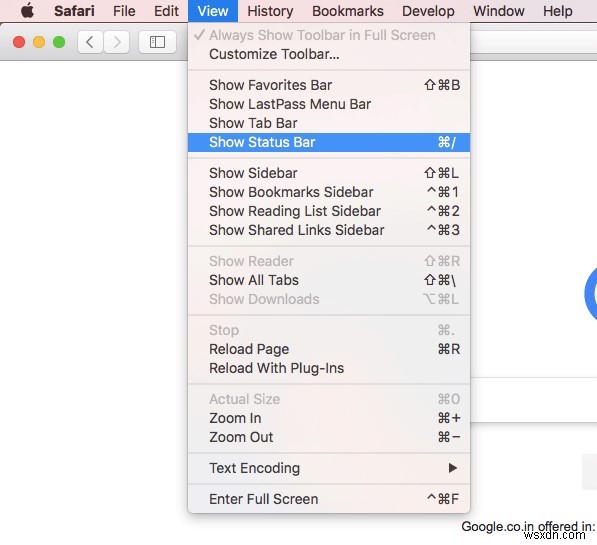597x545 pixels.
Task: Open the History menu
Action: [270, 11]
